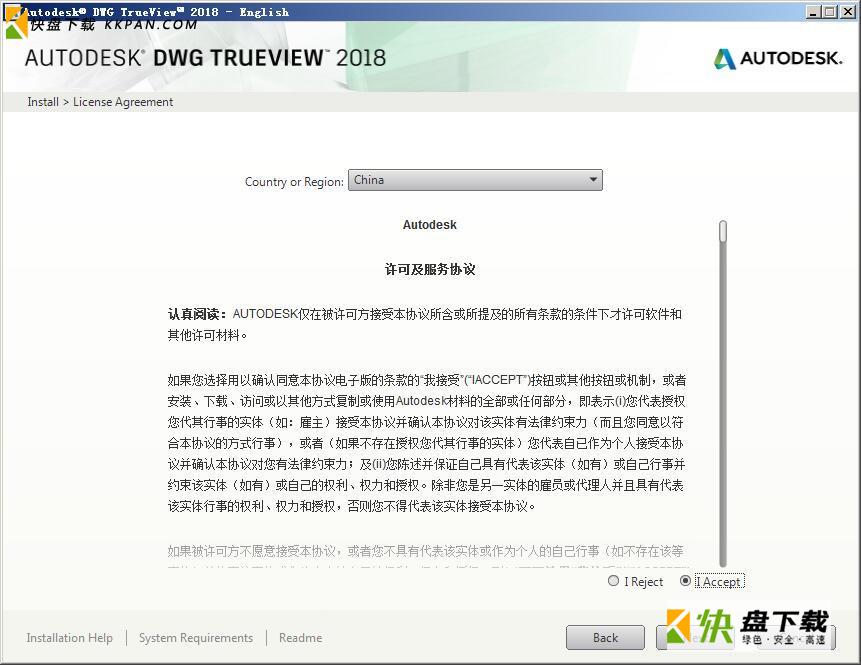Maximize the installer window
The image size is (861, 665).
tap(830, 11)
